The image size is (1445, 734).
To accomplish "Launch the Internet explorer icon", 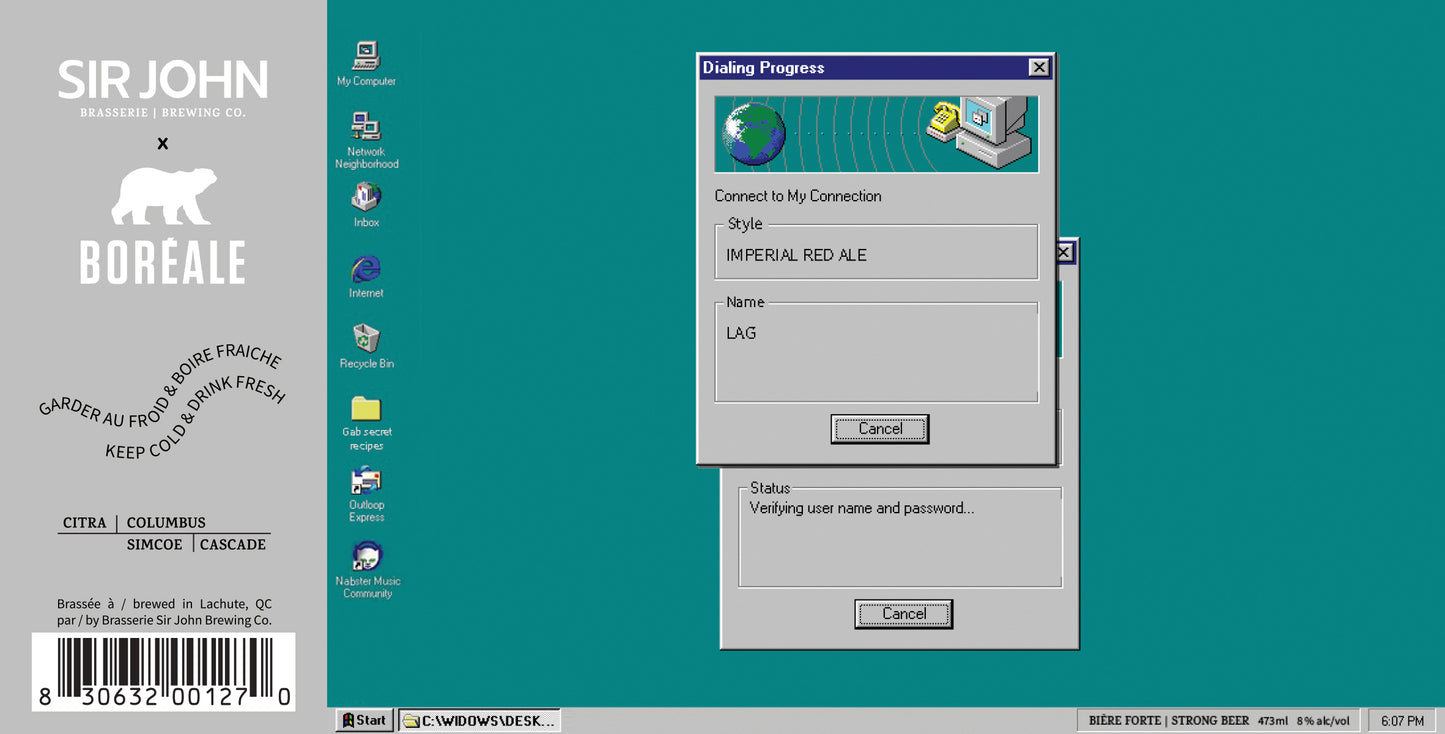I will pyautogui.click(x=366, y=270).
